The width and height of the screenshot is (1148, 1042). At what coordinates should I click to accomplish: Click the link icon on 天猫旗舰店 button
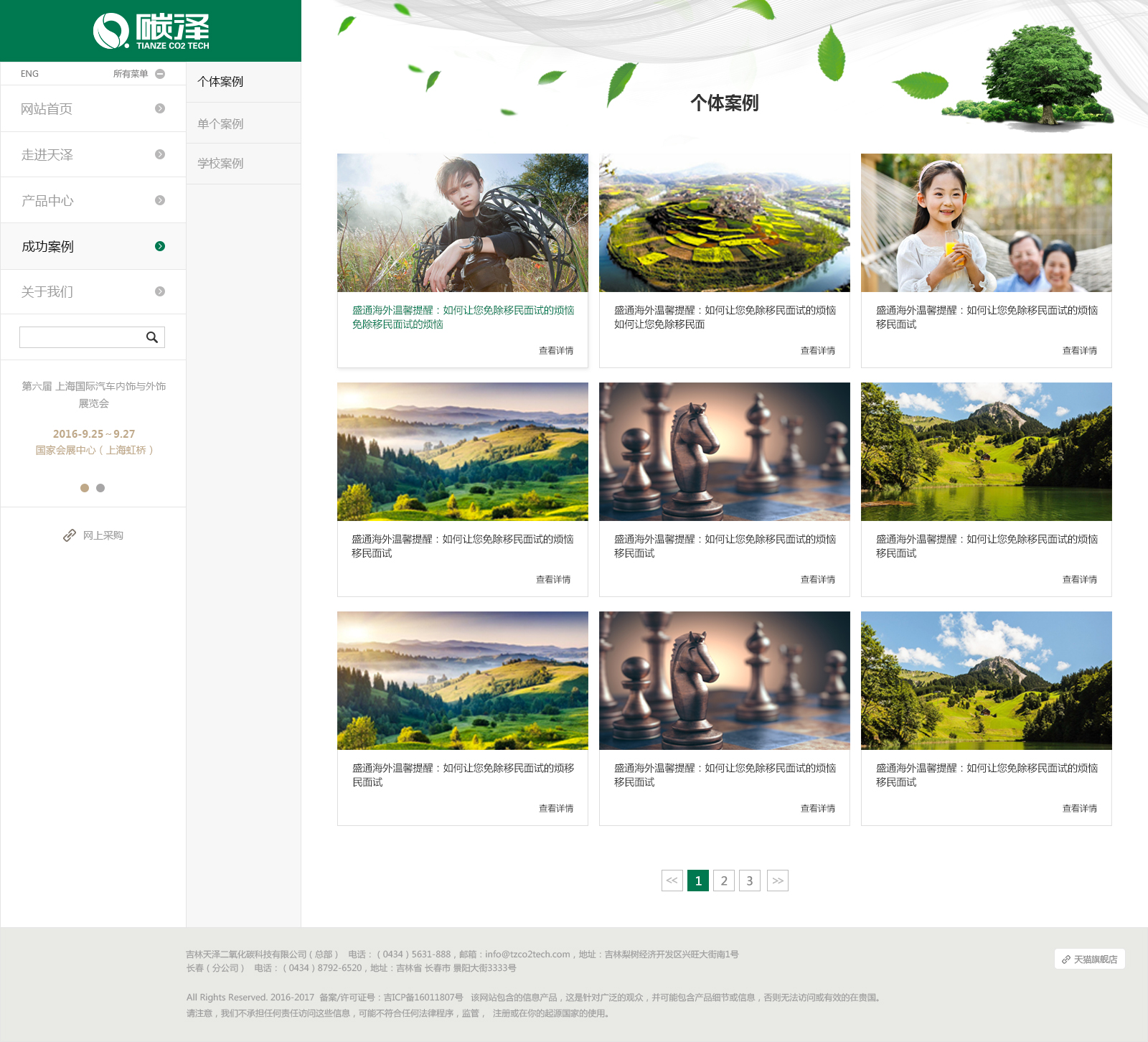[x=1066, y=959]
